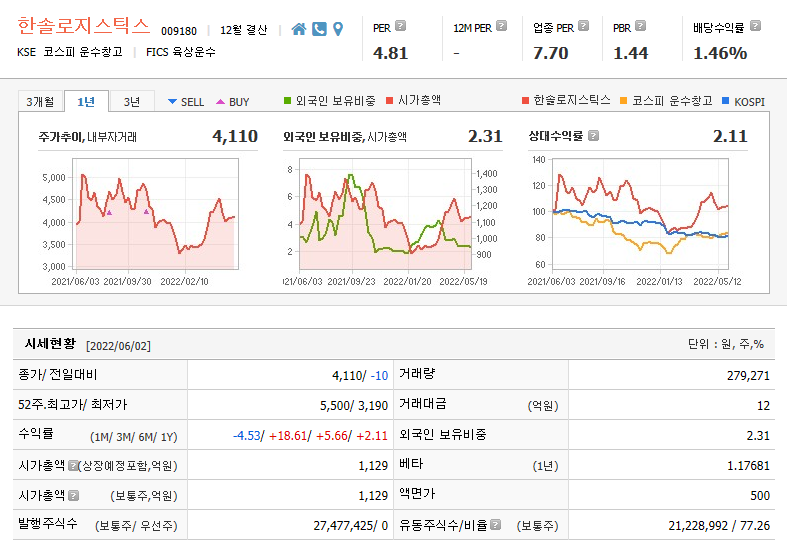Click the 한솔로지스틱스 company title

coord(83,26)
